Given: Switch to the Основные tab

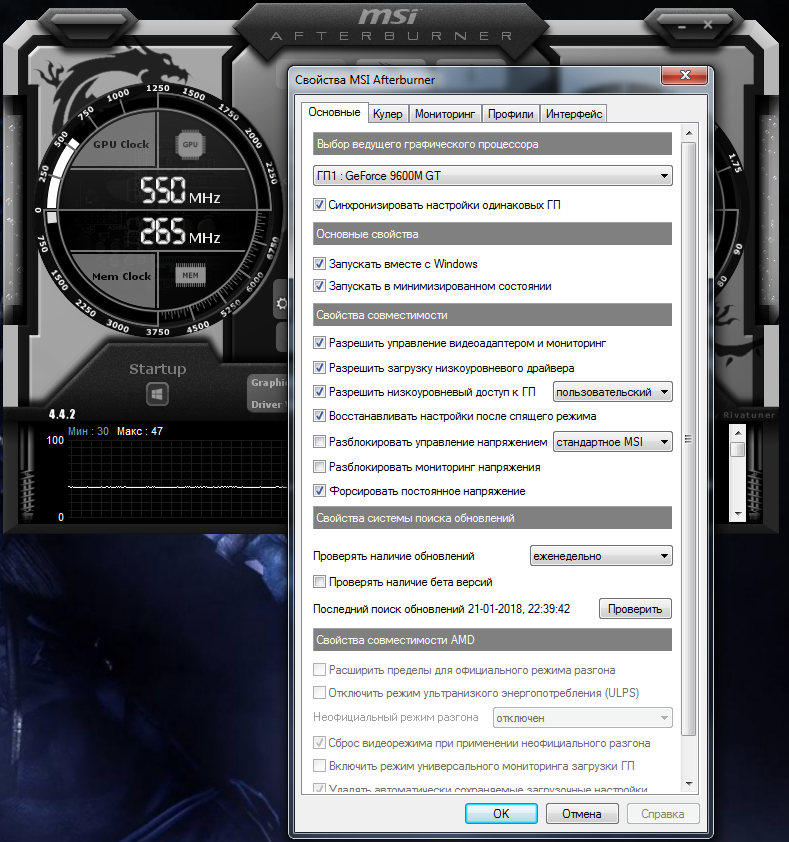Looking at the screenshot, I should click(x=334, y=112).
